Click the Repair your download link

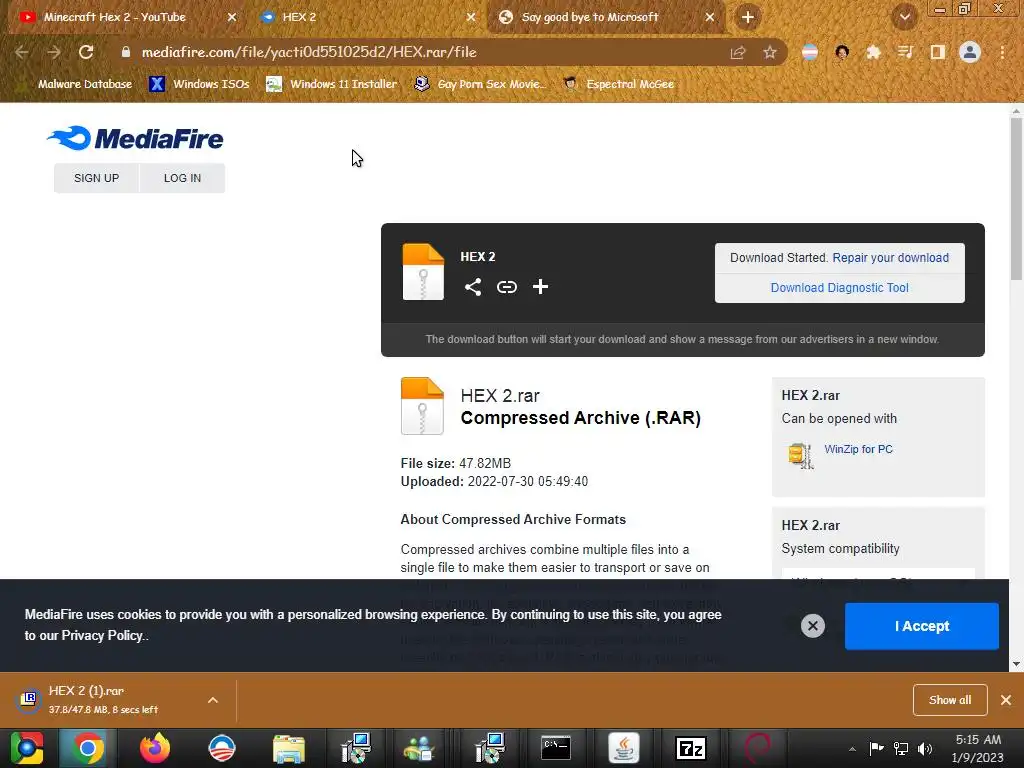pyautogui.click(x=890, y=258)
